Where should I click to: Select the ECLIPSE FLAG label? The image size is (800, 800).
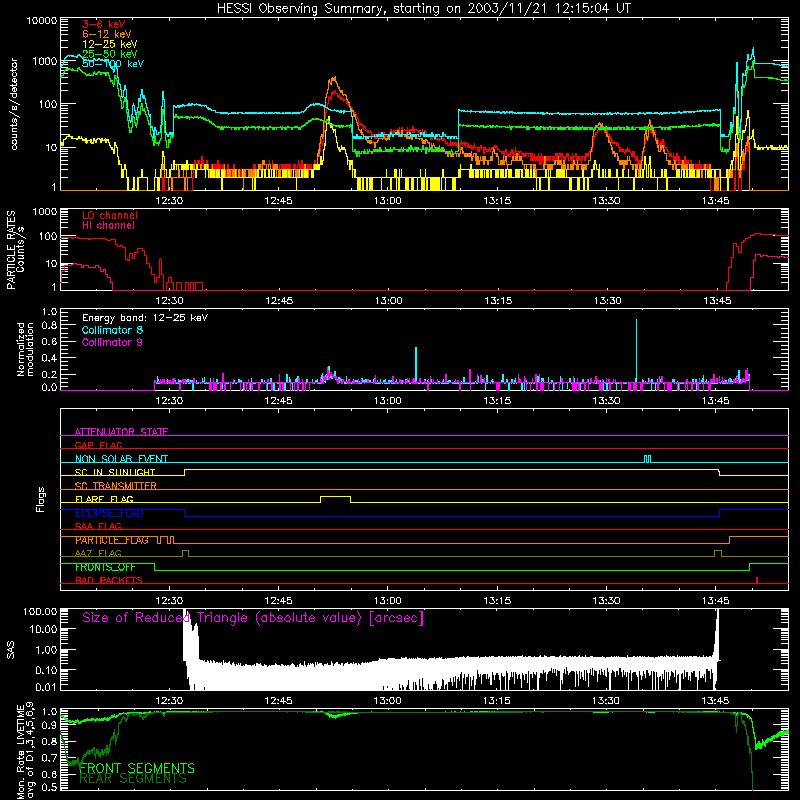tap(109, 513)
